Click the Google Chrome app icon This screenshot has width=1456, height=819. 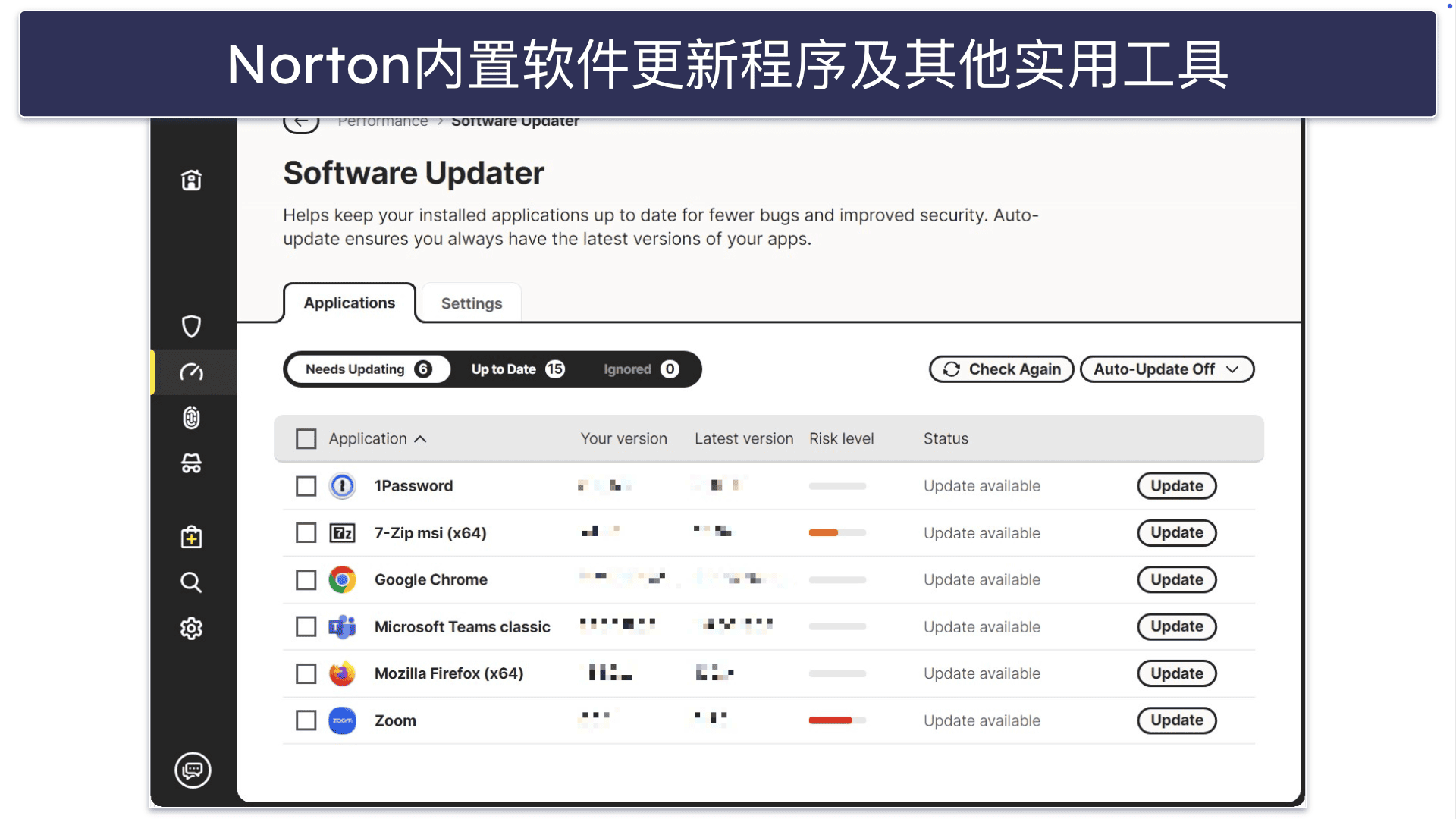click(x=342, y=580)
